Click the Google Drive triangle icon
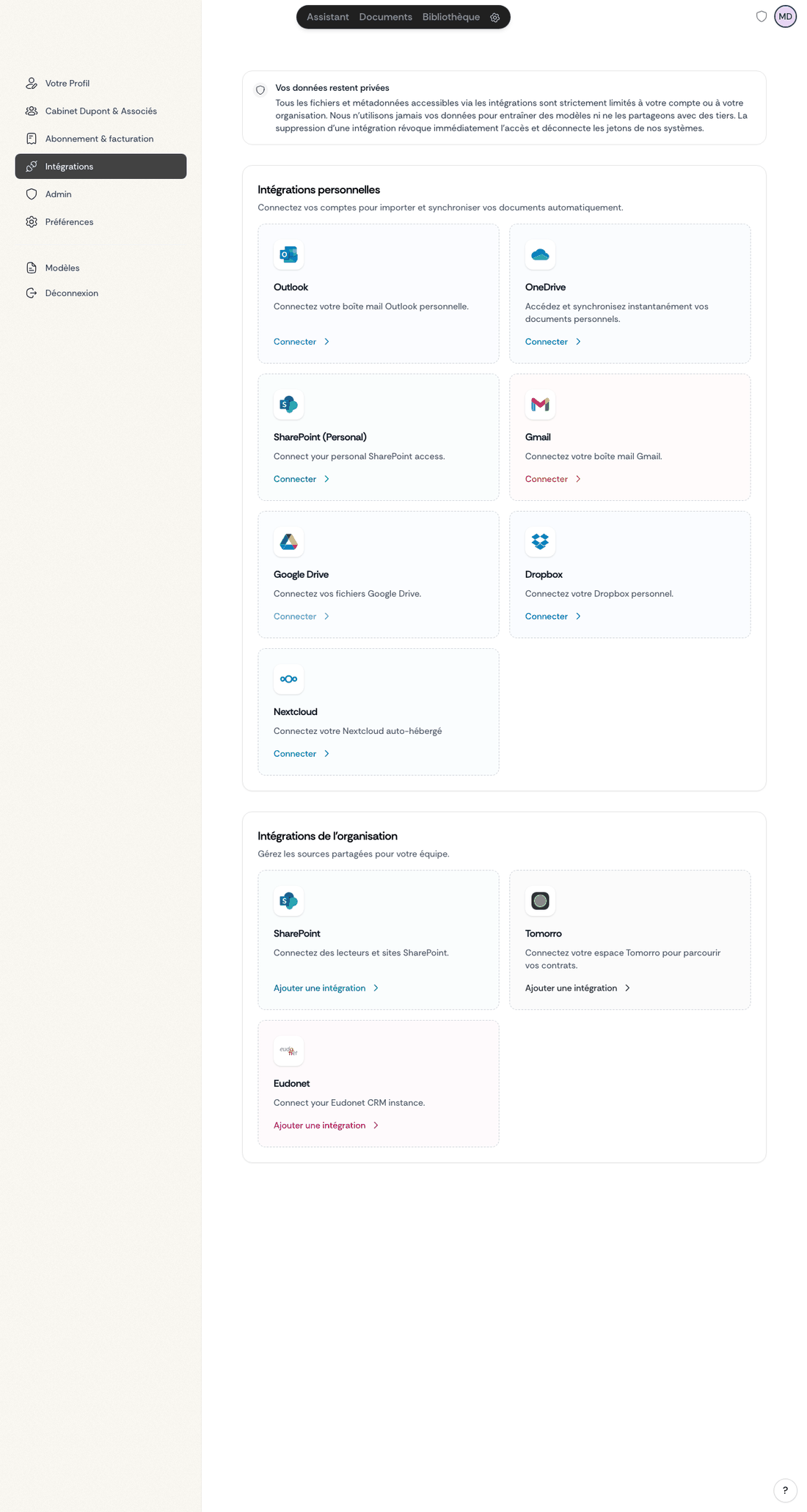The width and height of the screenshot is (807, 1512). [288, 542]
